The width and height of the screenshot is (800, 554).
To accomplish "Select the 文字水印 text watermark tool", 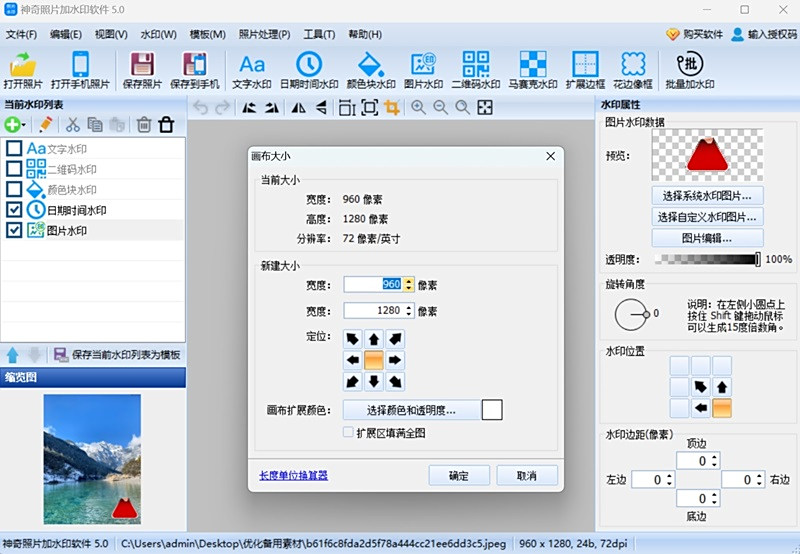I will tap(252, 68).
